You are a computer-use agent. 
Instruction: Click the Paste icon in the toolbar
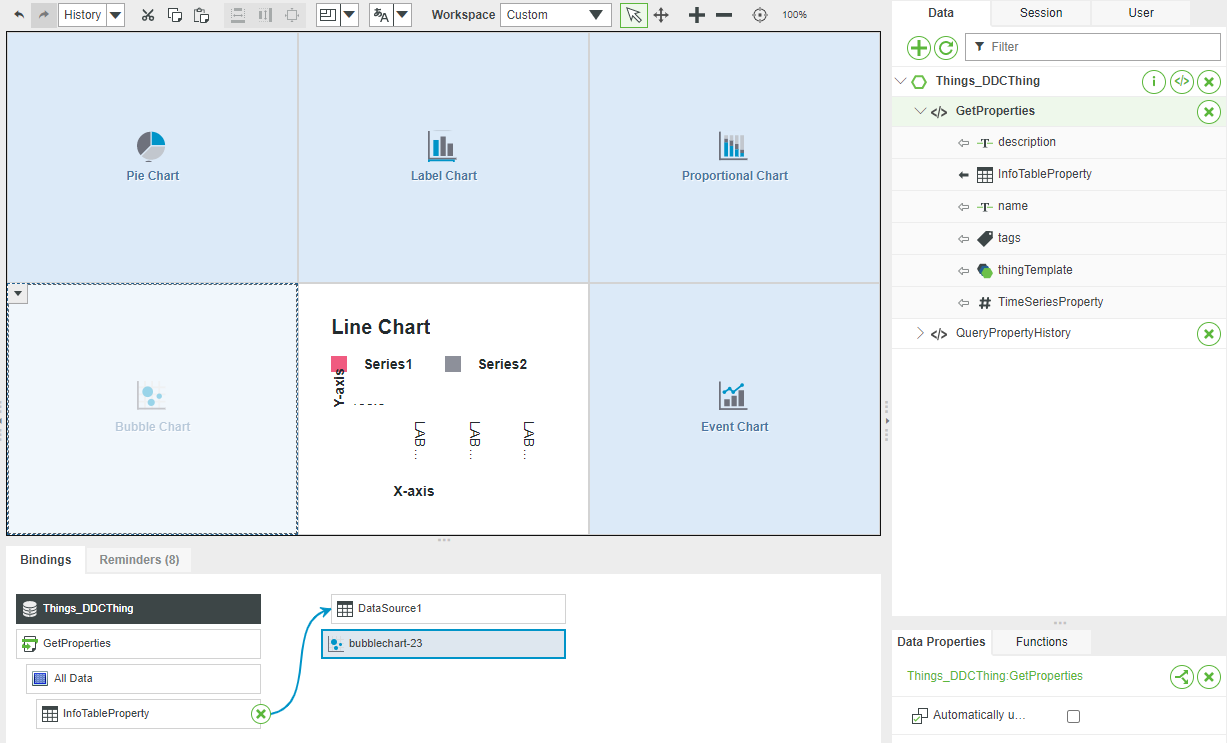click(202, 15)
